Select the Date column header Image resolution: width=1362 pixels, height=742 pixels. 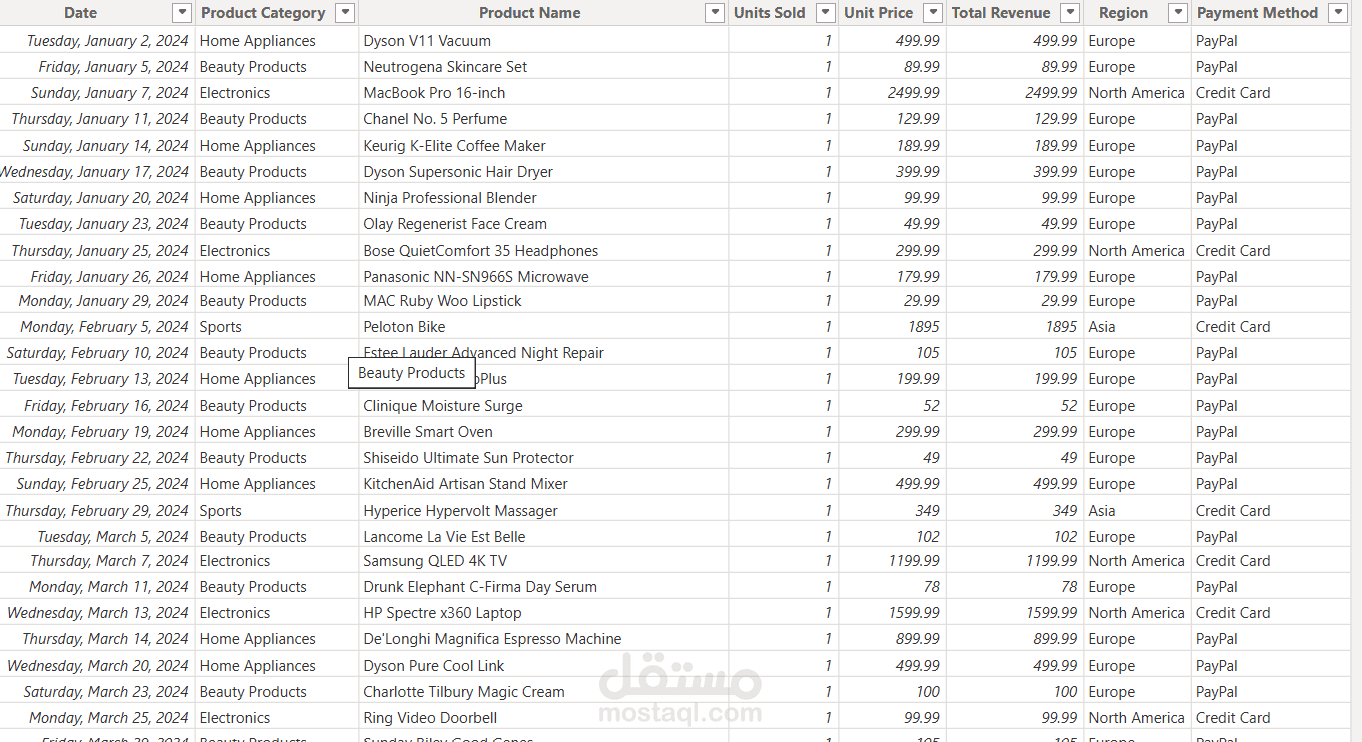81,13
